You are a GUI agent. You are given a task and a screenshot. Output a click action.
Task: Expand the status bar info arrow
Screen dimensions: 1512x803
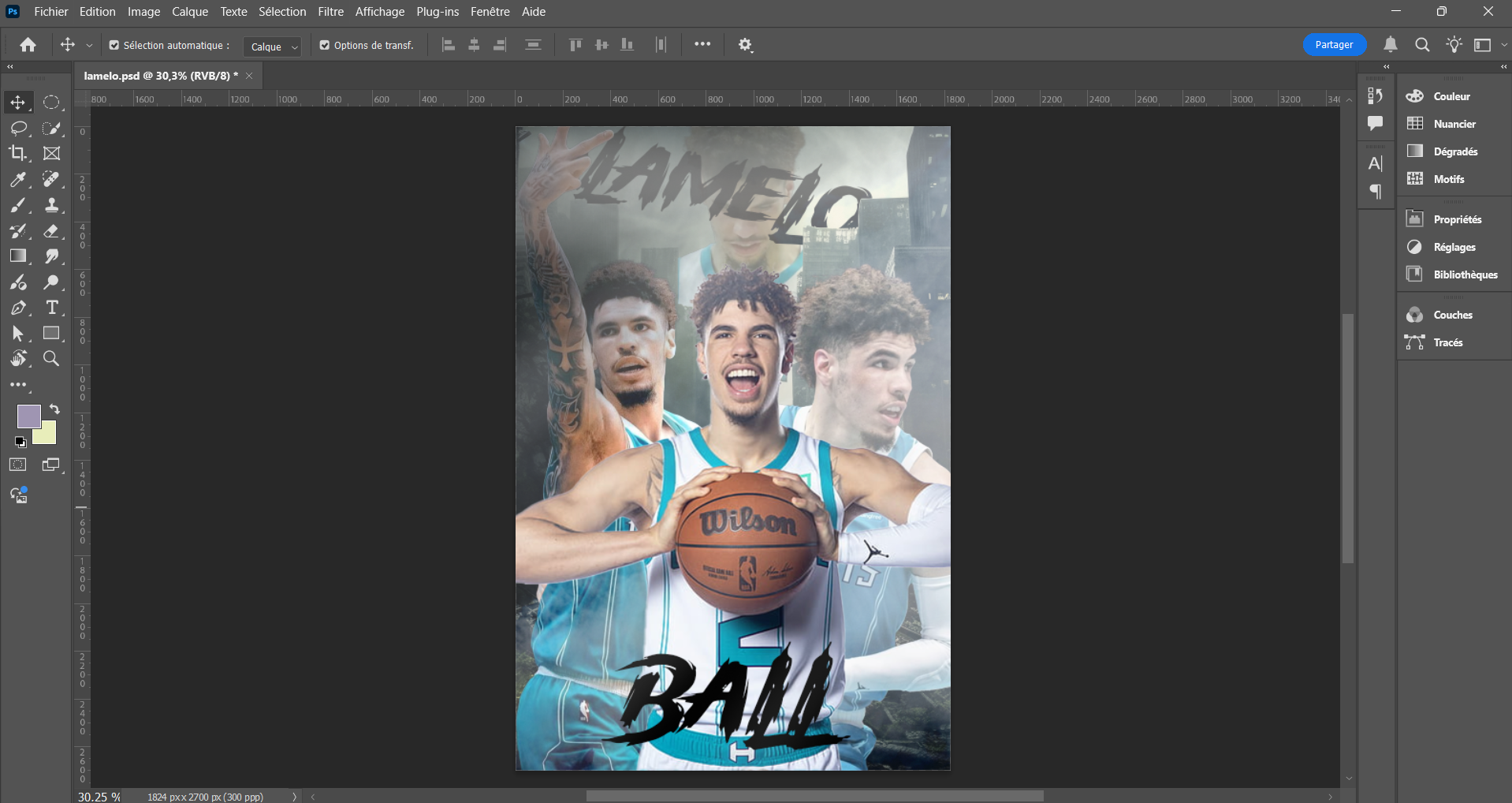[295, 797]
